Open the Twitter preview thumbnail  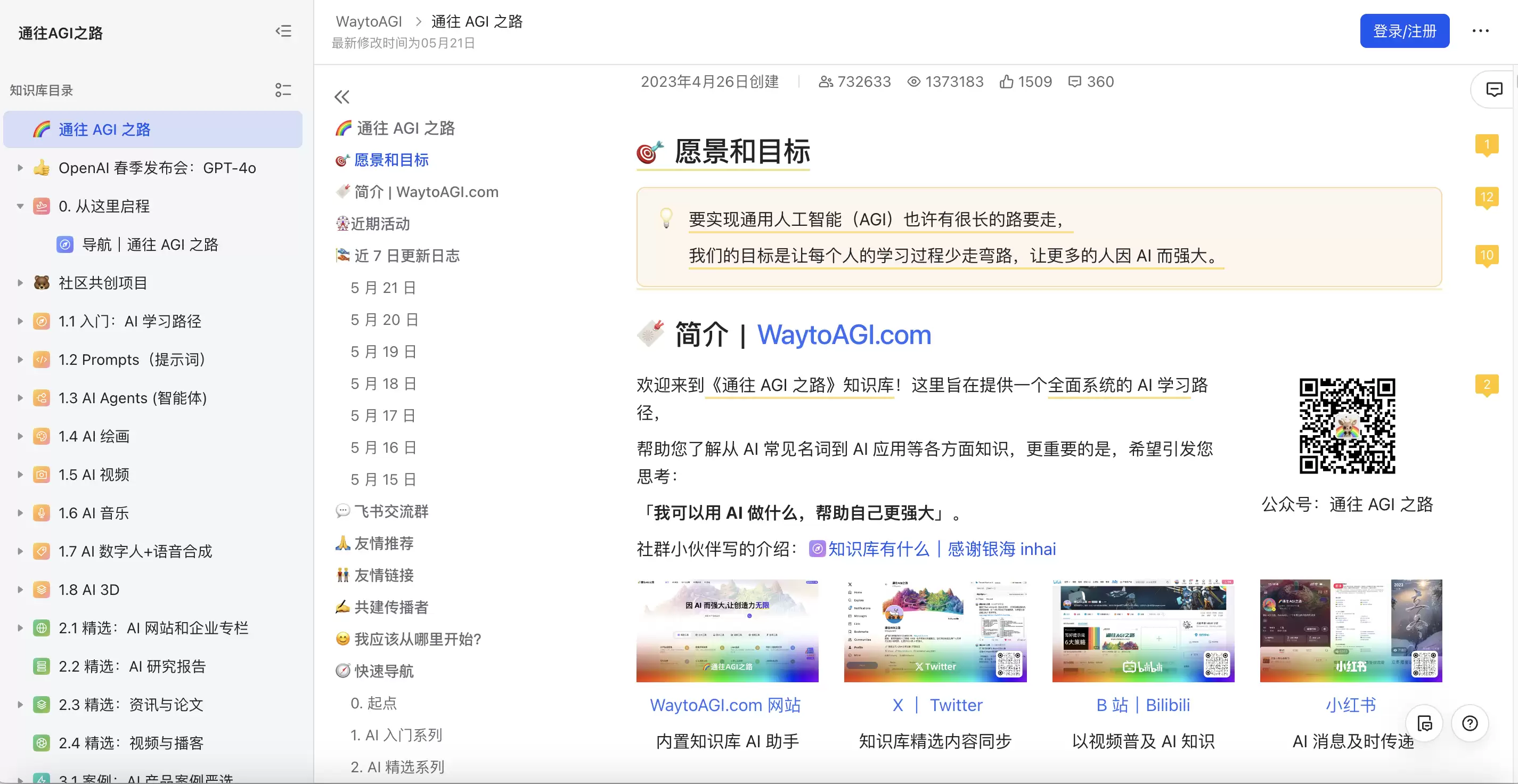pos(935,630)
